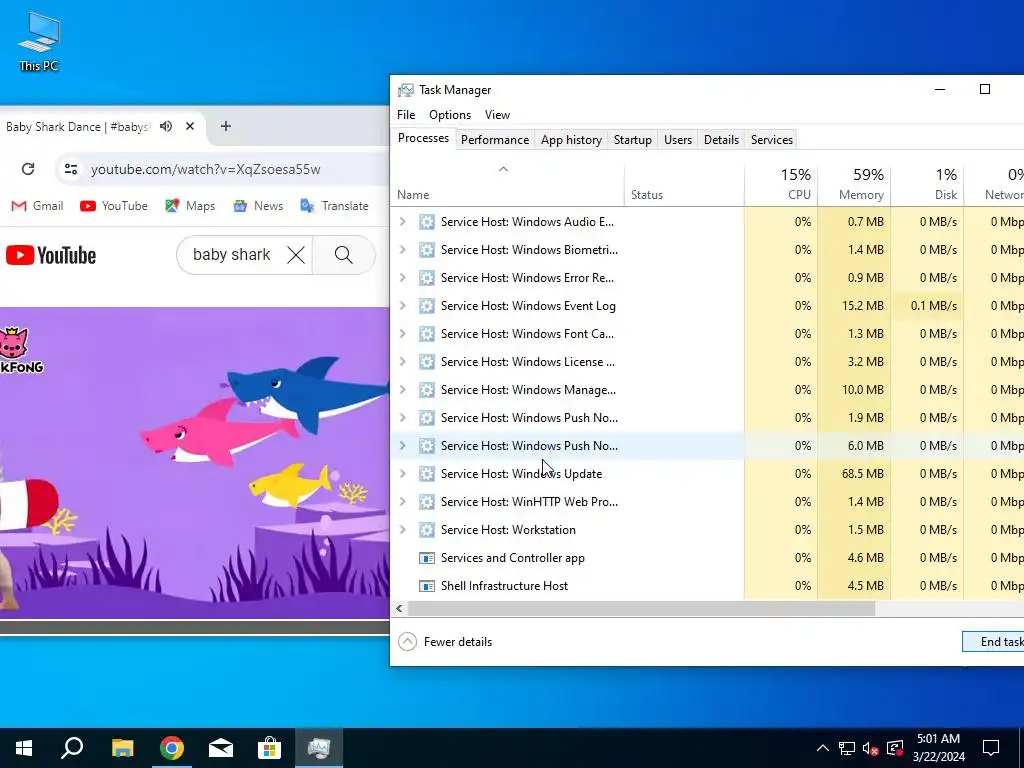Sort processes by Memory column
The height and width of the screenshot is (768, 1024).
(x=854, y=185)
